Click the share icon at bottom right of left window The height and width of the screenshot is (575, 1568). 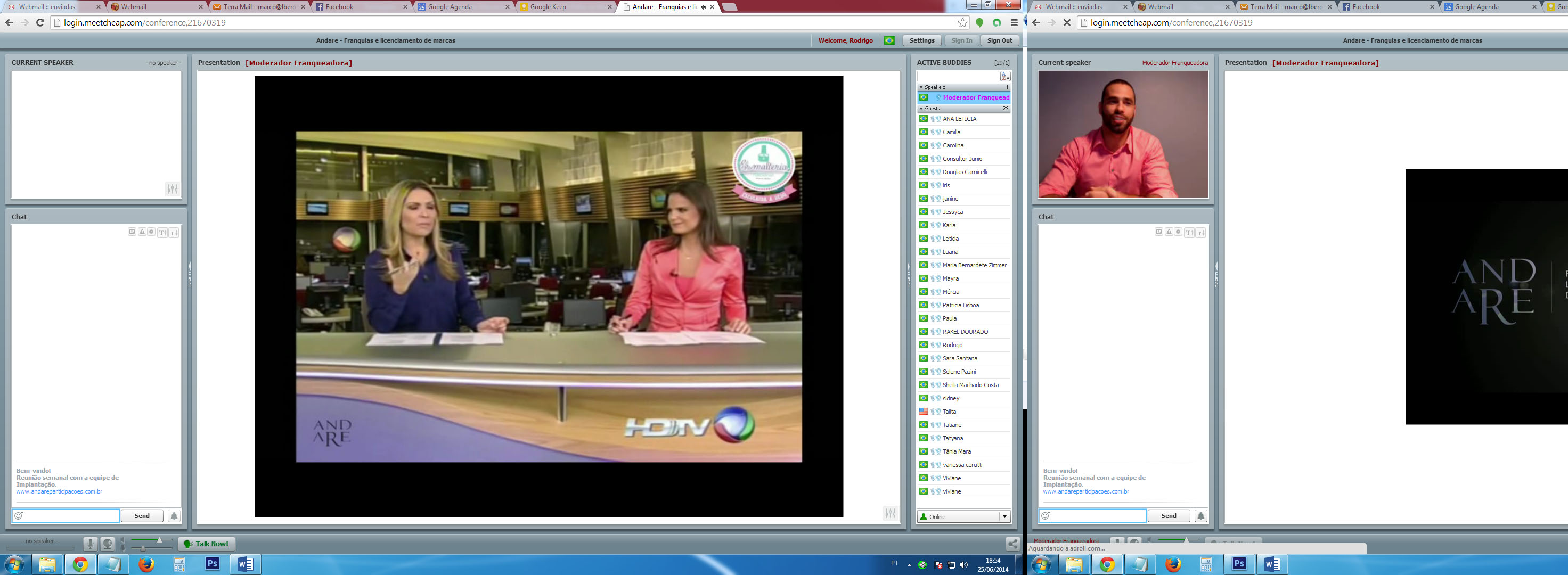[x=1012, y=544]
